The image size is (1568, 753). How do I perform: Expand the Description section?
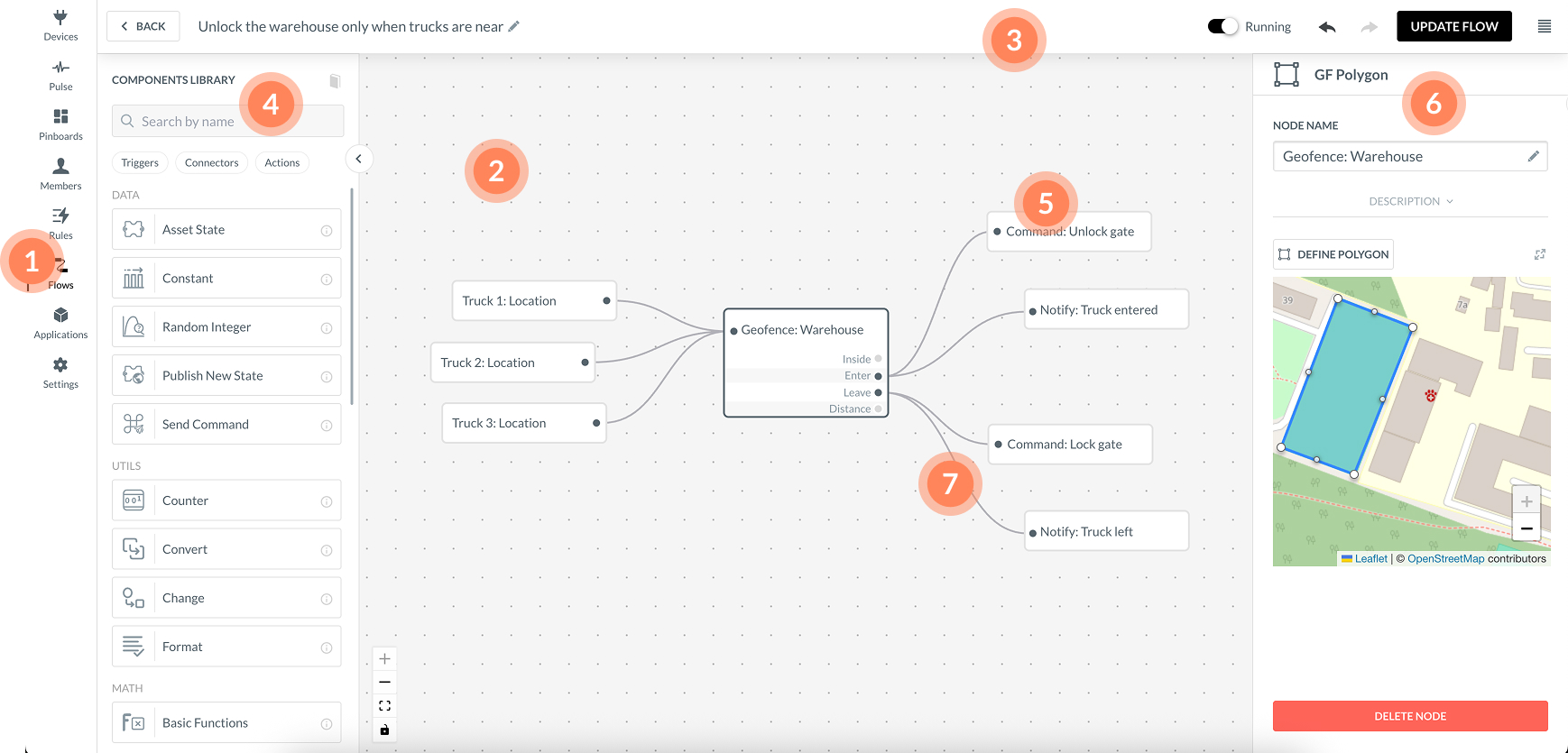click(1410, 201)
